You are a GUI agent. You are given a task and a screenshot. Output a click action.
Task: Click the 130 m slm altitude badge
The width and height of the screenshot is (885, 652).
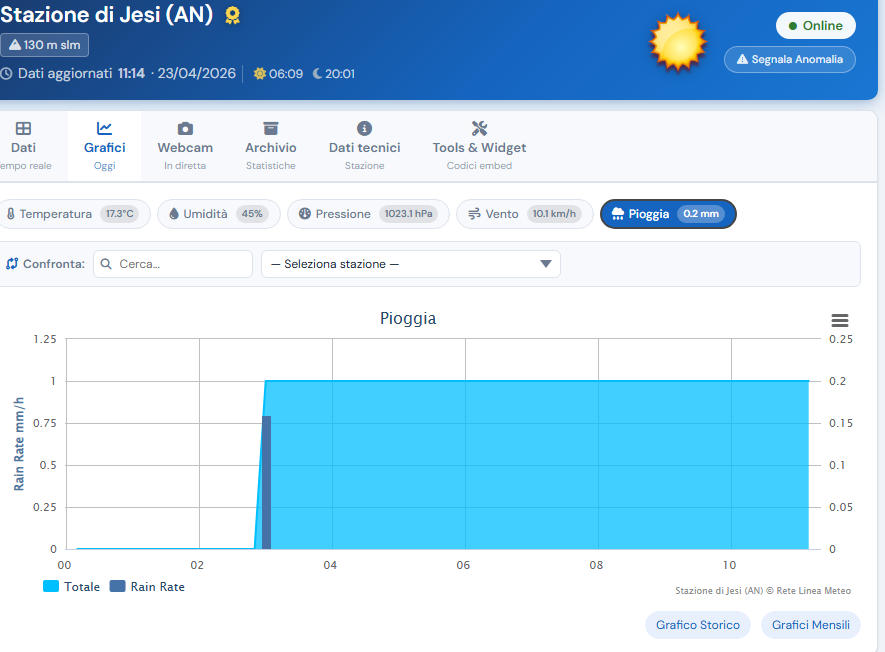coord(44,45)
